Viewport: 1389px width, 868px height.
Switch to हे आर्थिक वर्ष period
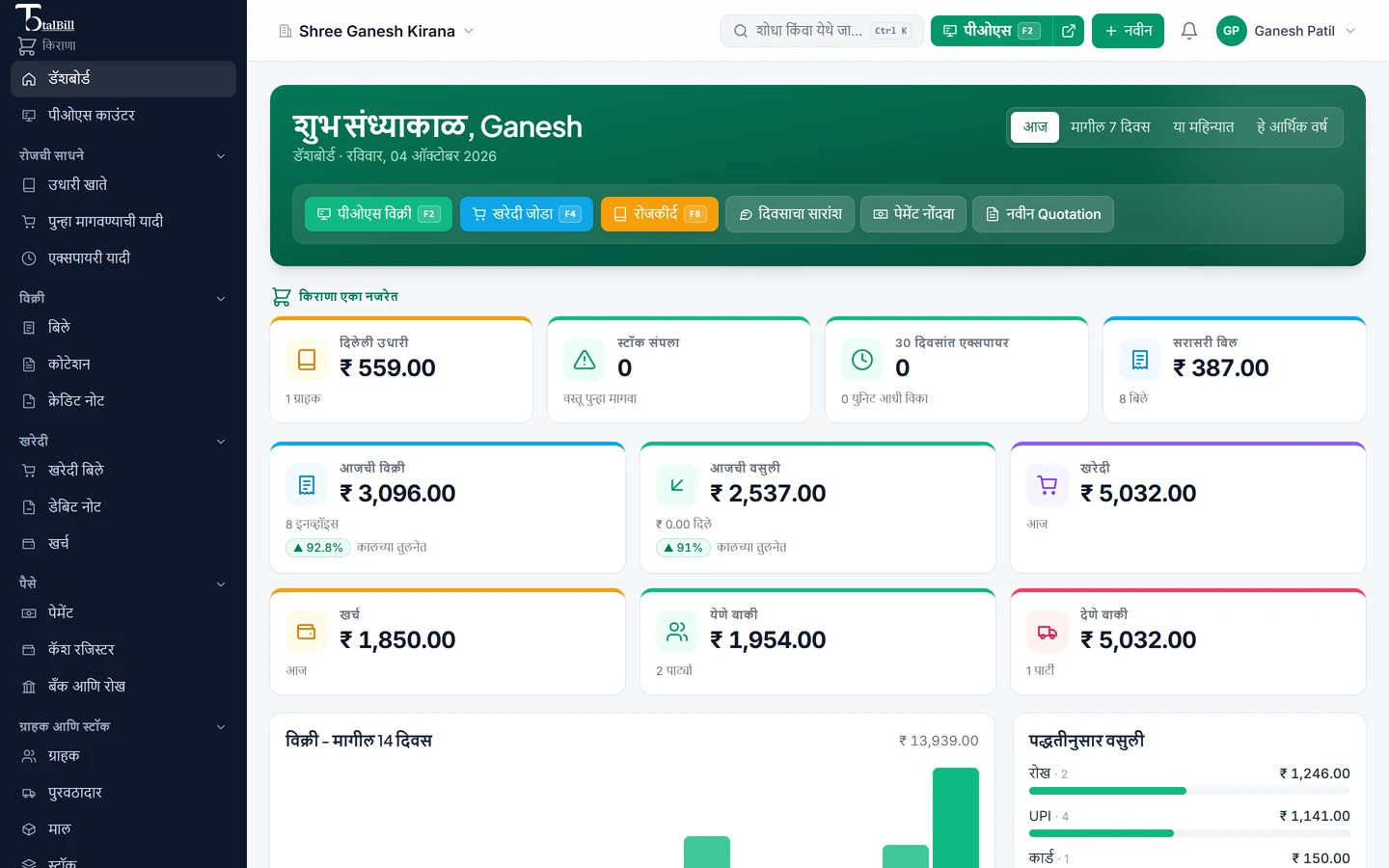(1293, 127)
